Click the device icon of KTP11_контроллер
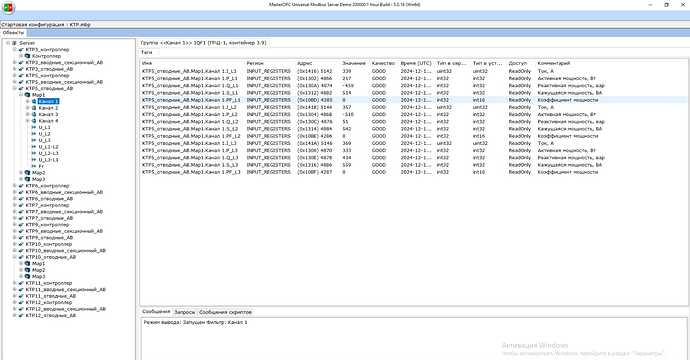This screenshot has width=690, height=360. [x=21, y=283]
